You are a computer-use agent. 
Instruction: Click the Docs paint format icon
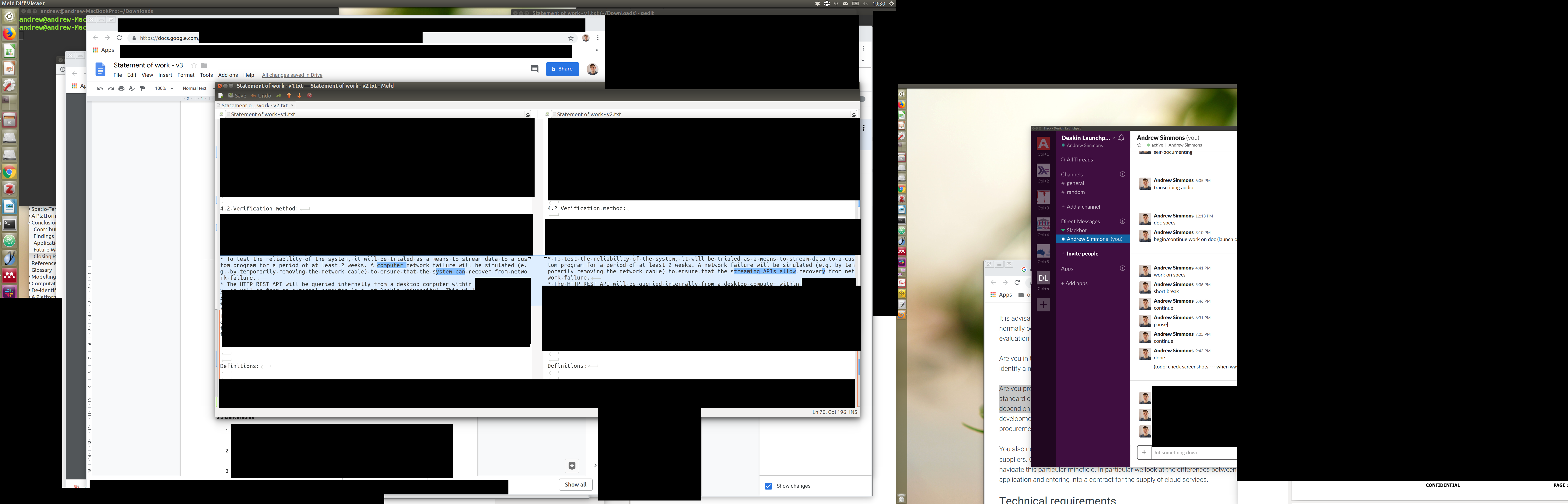pos(142,88)
